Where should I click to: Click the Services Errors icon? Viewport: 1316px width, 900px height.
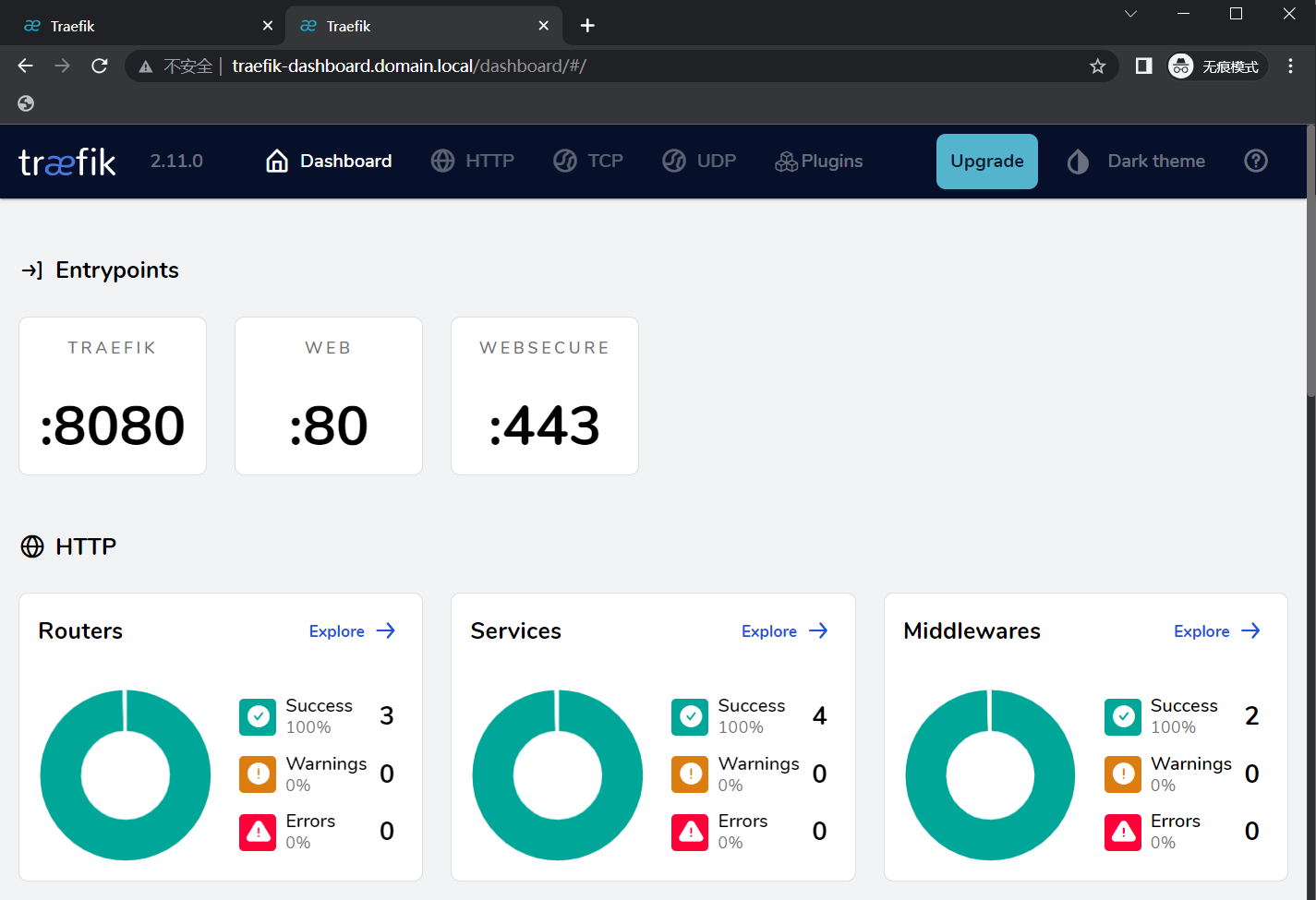point(690,832)
